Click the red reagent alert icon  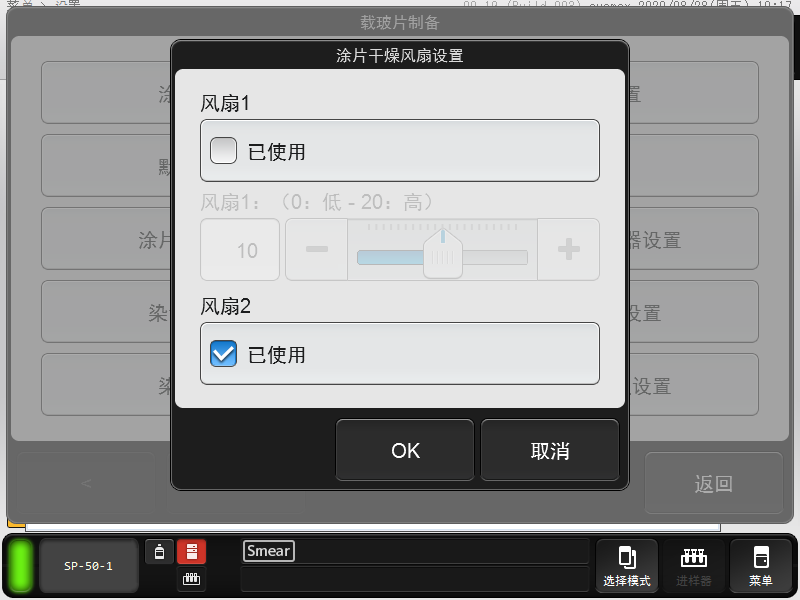point(191,552)
